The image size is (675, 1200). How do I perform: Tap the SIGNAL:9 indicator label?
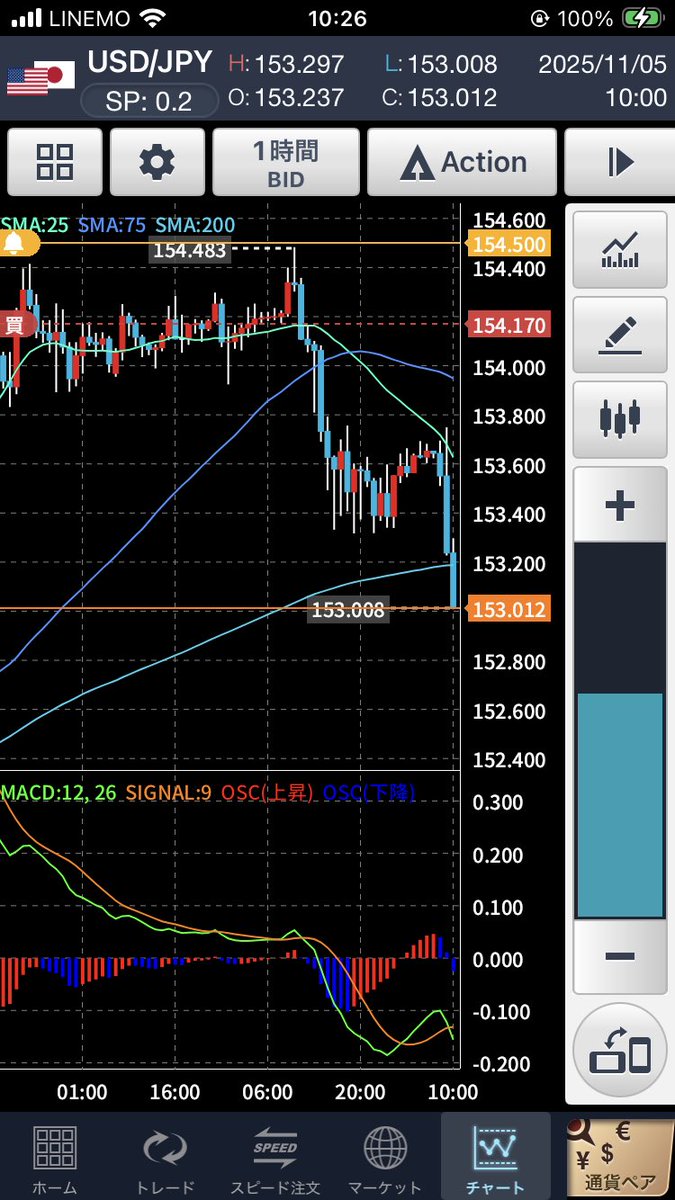(169, 793)
